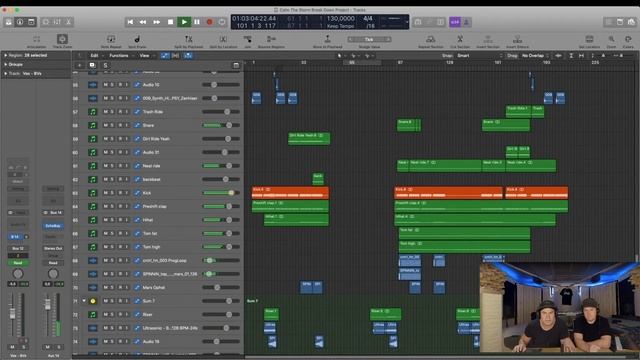Click the Colors palette toolbar icon
The image size is (640, 360).
click(x=628, y=39)
